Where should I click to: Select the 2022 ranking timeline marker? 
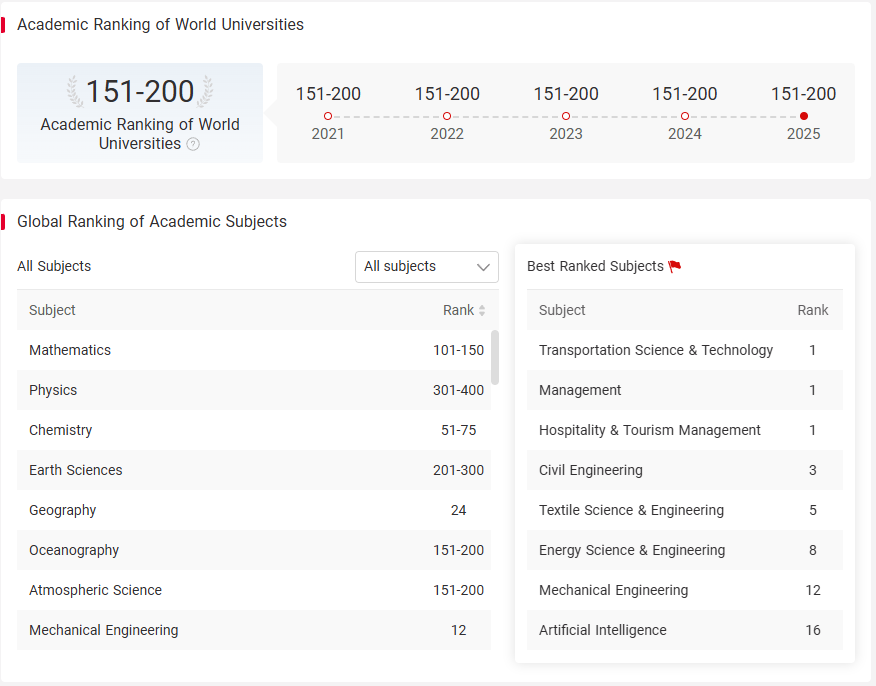pyautogui.click(x=447, y=116)
